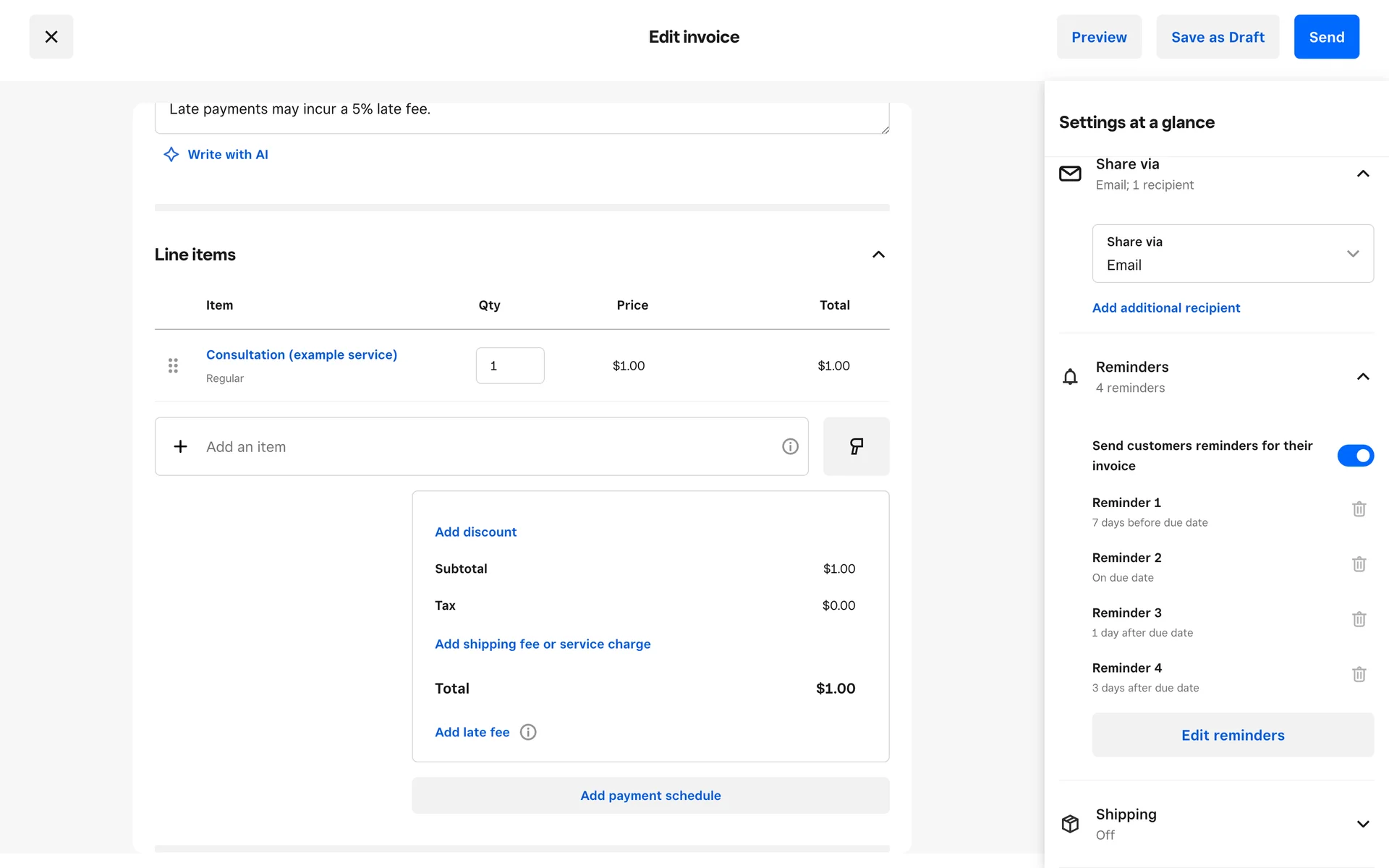Click the paint roller customize icon button
Image resolution: width=1389 pixels, height=868 pixels.
point(856,446)
